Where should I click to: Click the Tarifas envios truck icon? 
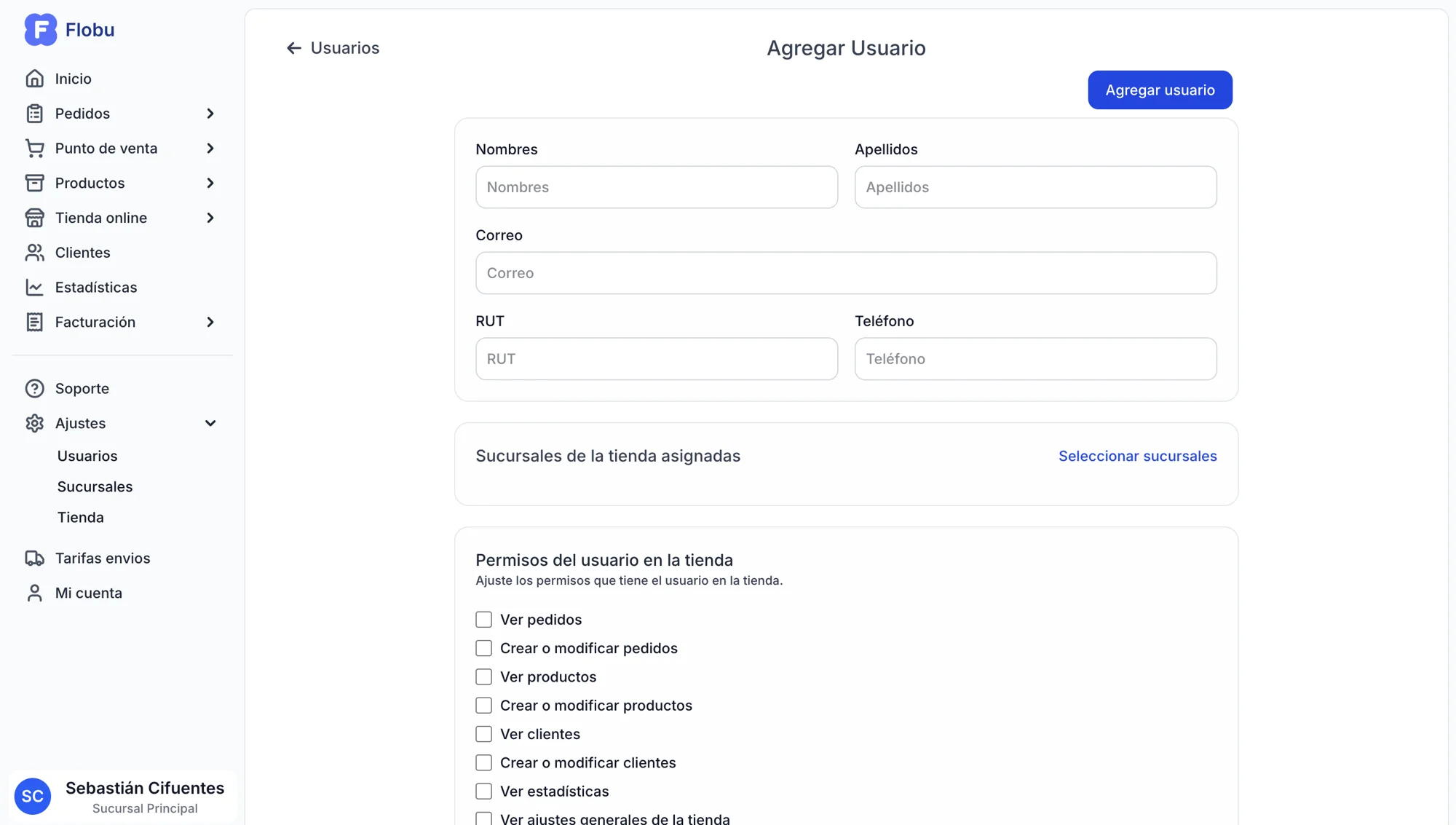34,558
